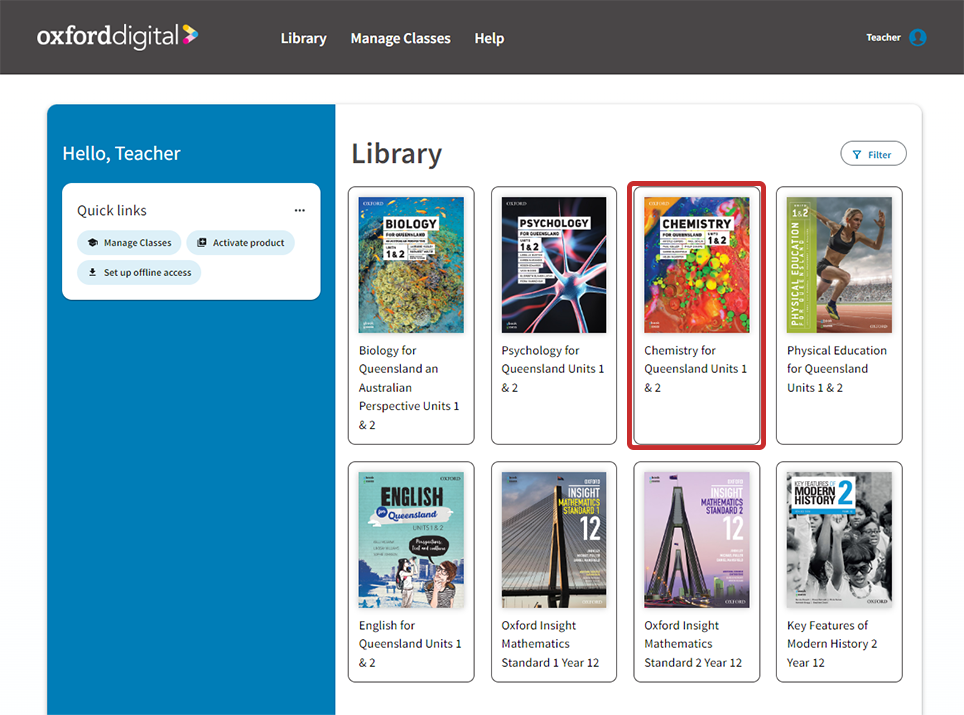
Task: Click title English for Queensland Units 1 & 2
Action: click(x=410, y=644)
